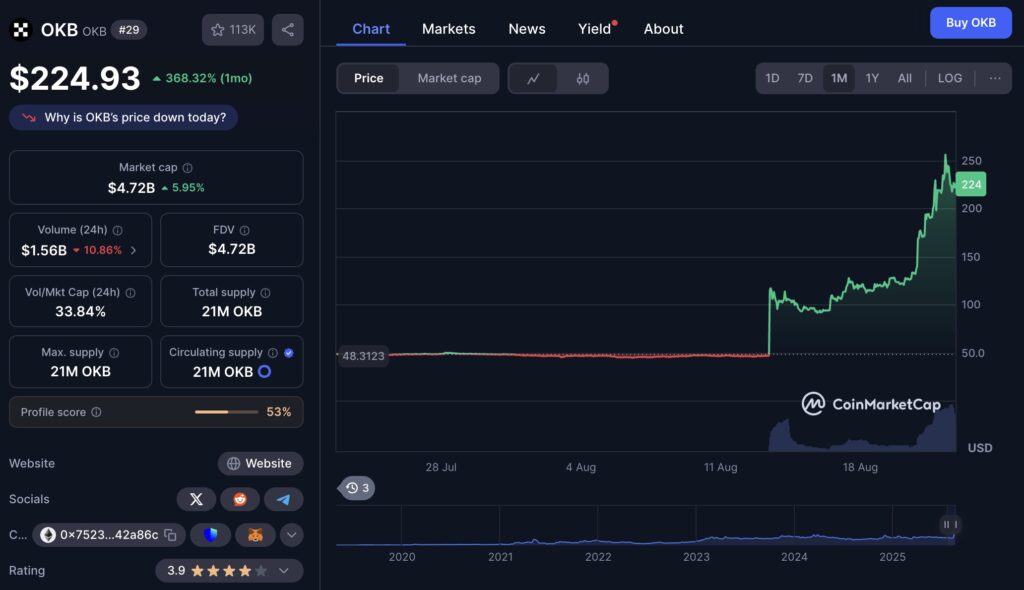The image size is (1024, 590).
Task: Expand the rating details chevron
Action: [284, 570]
